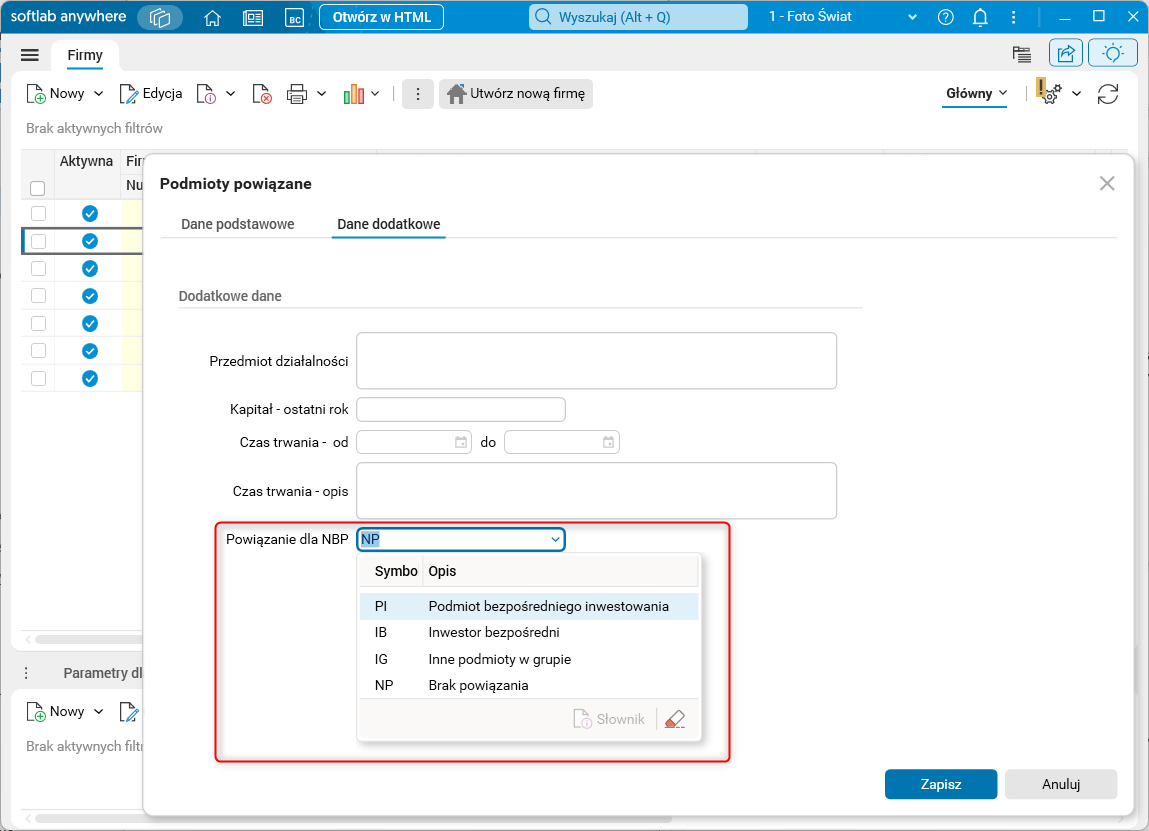Click the Edycja toolbar button
The width and height of the screenshot is (1149, 831).
(151, 94)
